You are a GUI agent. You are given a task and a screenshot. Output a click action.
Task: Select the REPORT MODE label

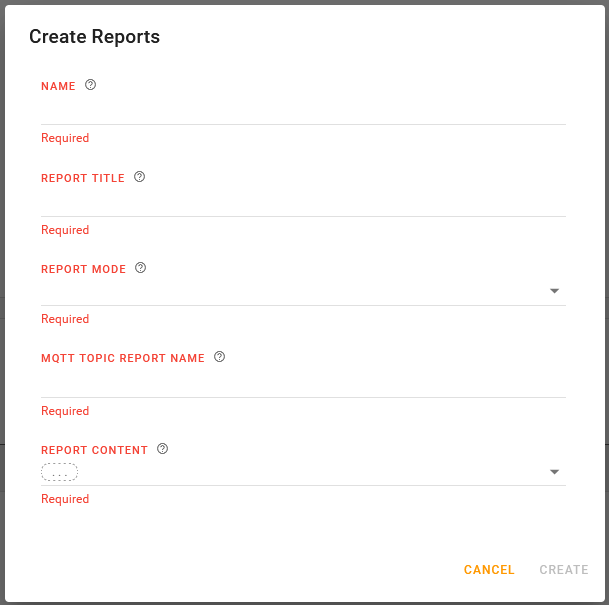pos(84,269)
